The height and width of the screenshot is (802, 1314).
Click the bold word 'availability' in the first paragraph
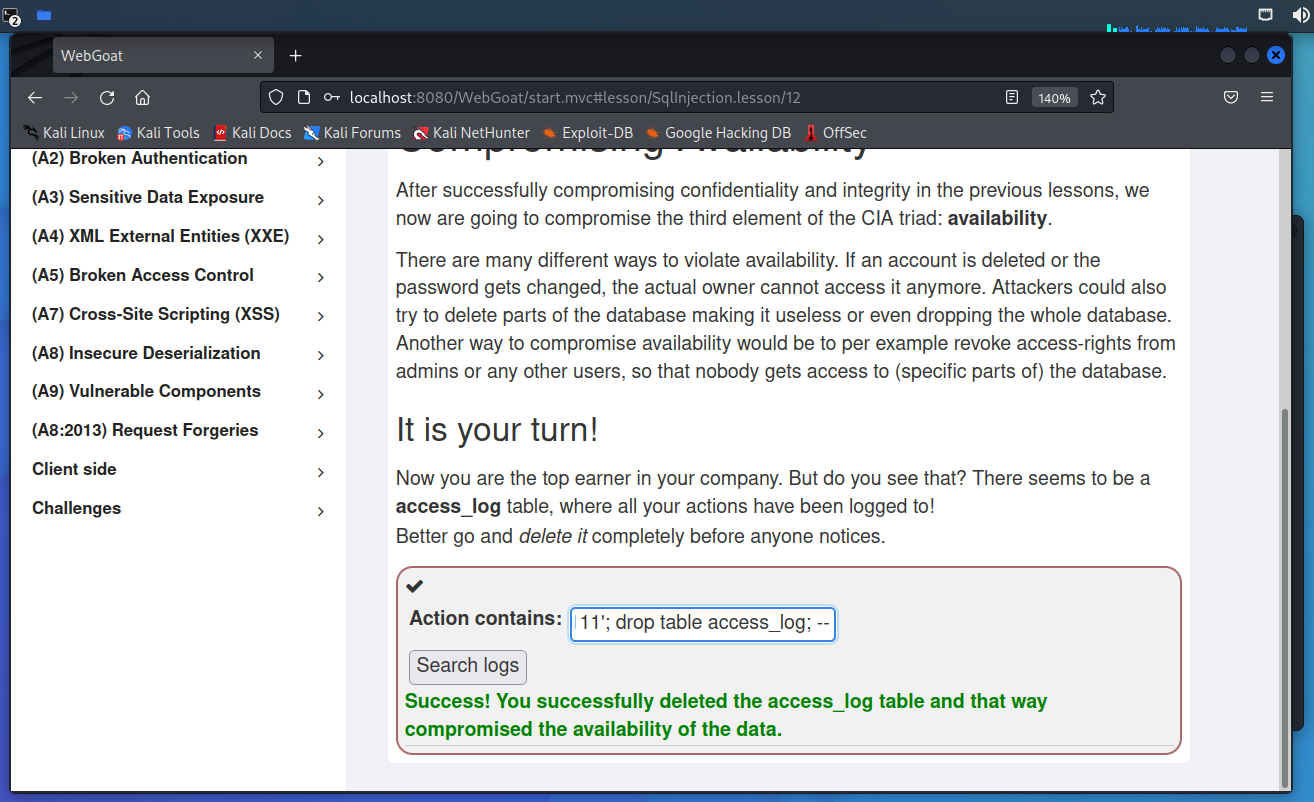[x=997, y=218]
